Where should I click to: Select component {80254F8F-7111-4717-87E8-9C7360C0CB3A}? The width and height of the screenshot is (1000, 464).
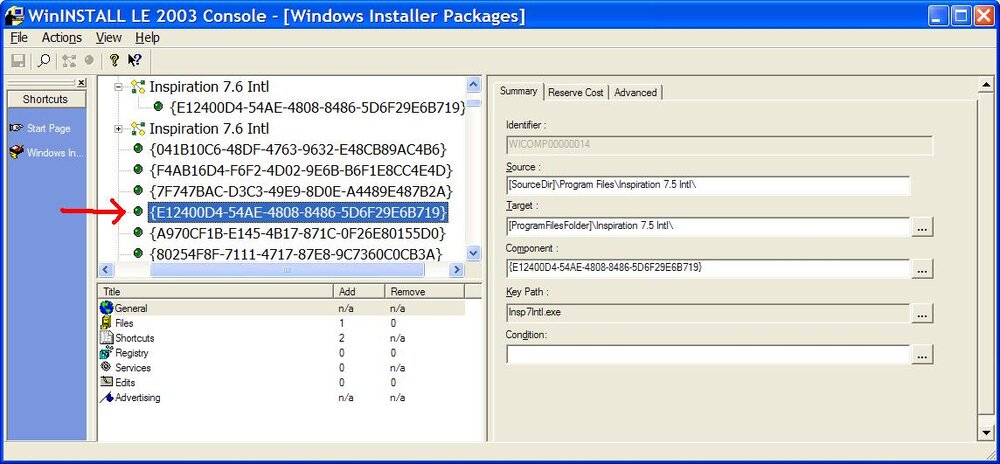[x=296, y=254]
